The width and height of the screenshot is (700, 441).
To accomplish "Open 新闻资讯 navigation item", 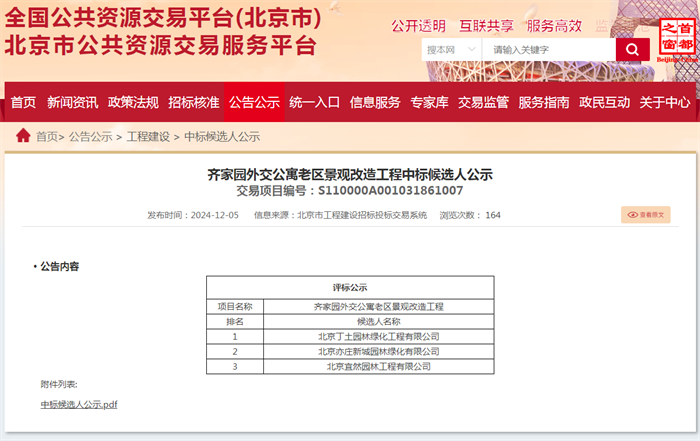I will [73, 102].
